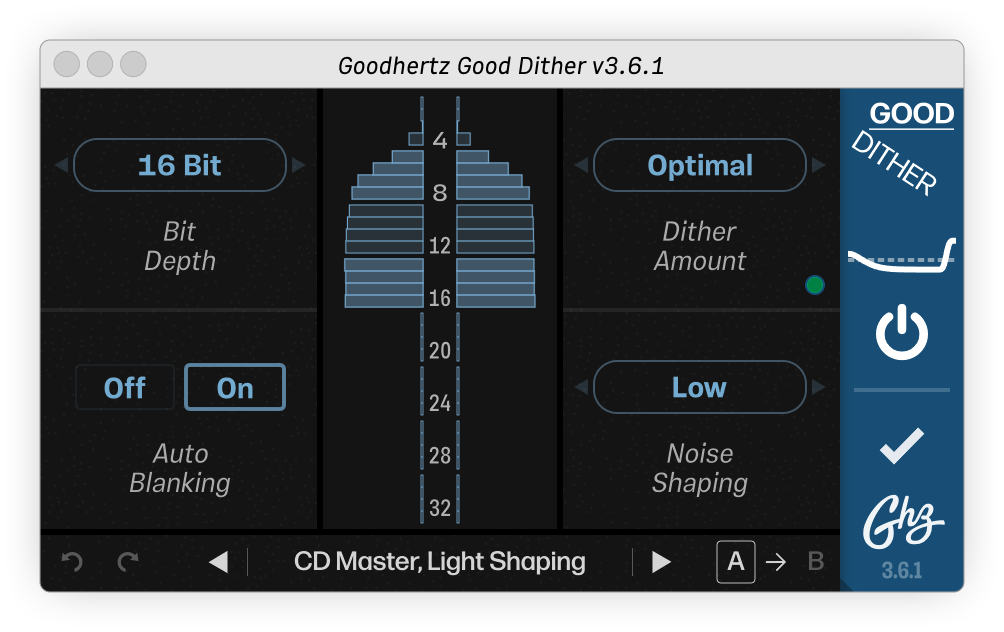Step Noise Shaping to previous option
This screenshot has width=1004, height=632.
point(581,387)
